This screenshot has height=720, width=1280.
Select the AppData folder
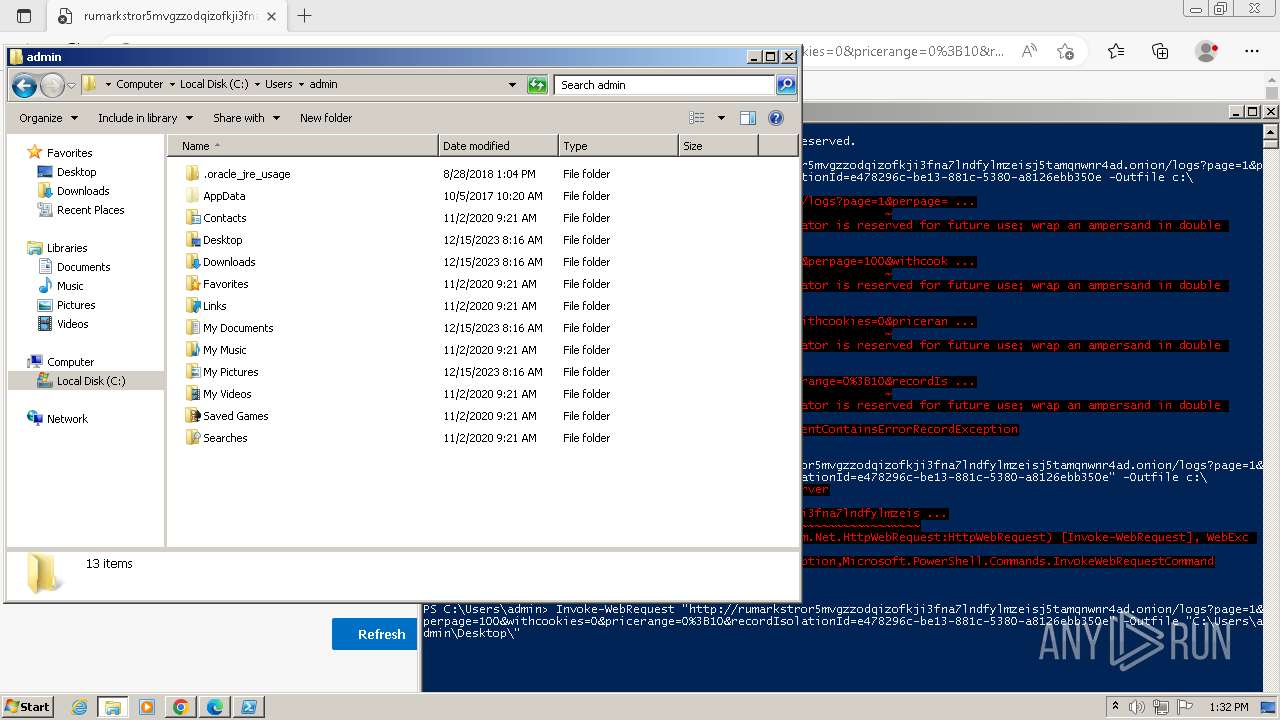coord(224,196)
